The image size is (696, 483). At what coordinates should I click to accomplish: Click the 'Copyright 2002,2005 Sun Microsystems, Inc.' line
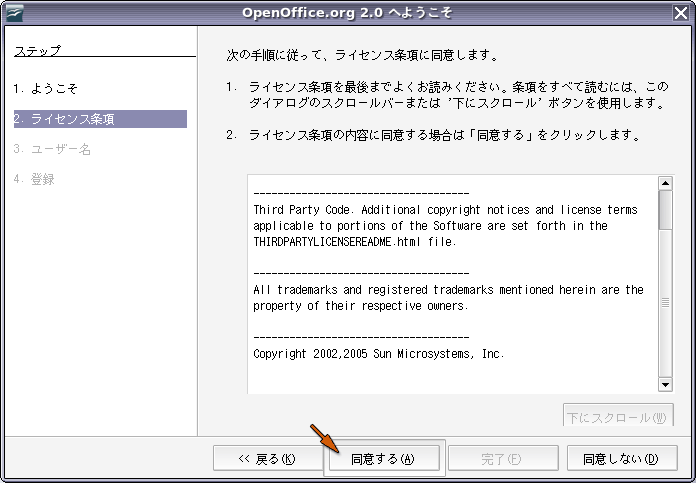(x=379, y=354)
